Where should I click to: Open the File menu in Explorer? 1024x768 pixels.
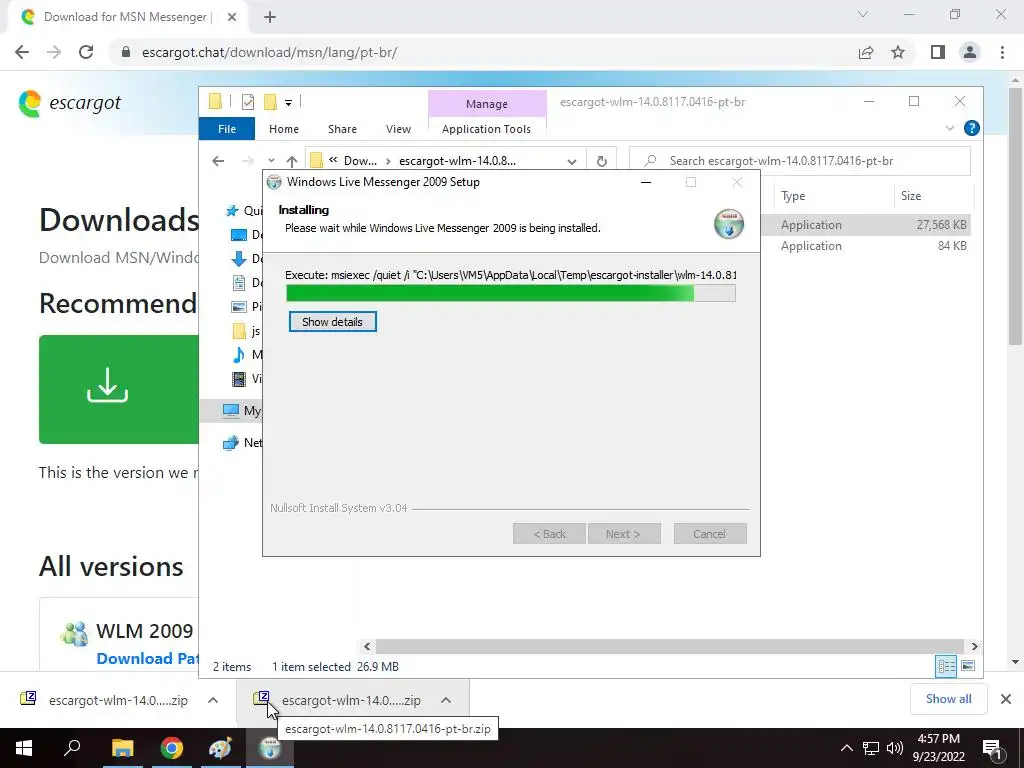[x=227, y=129]
